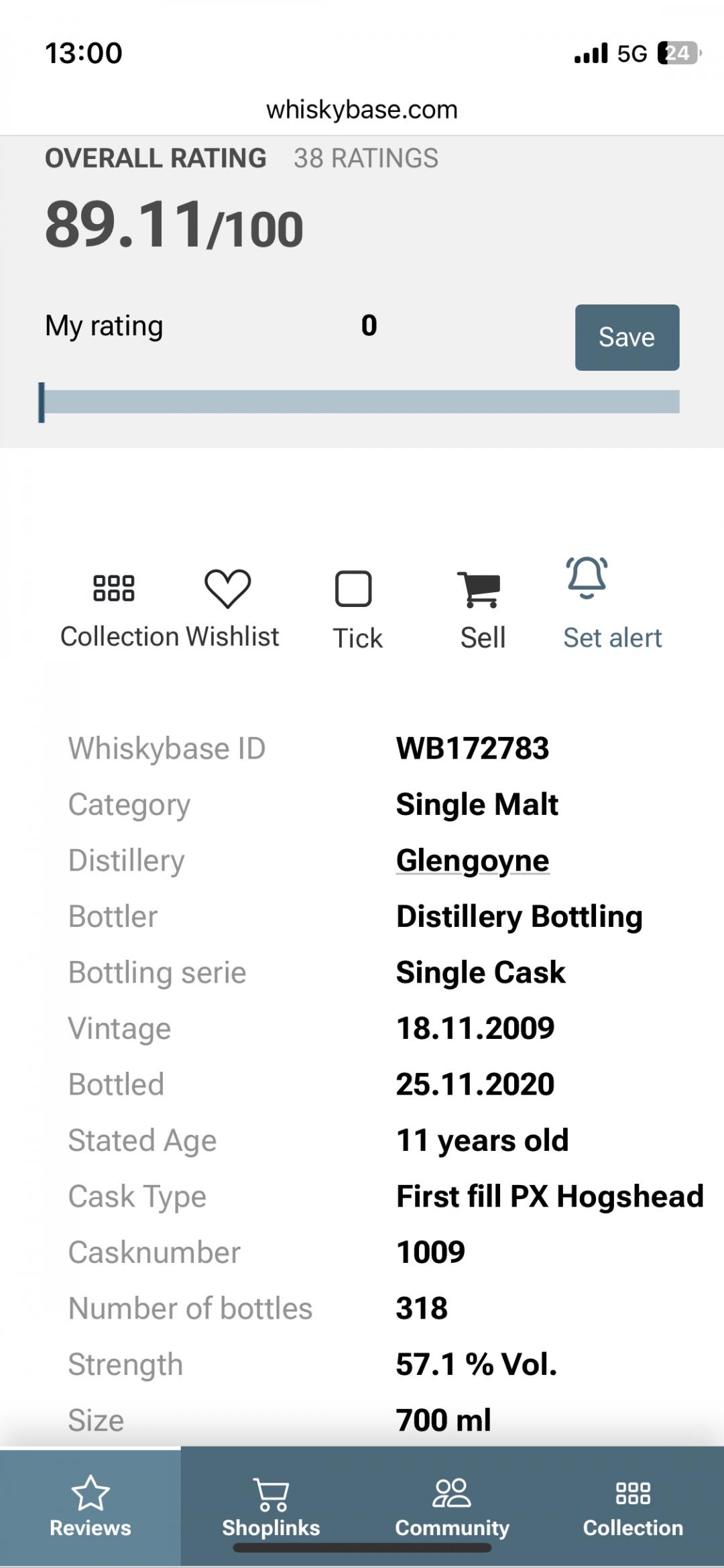This screenshot has height=1568, width=724.
Task: Tap the Set alert bell icon
Action: pos(587,577)
